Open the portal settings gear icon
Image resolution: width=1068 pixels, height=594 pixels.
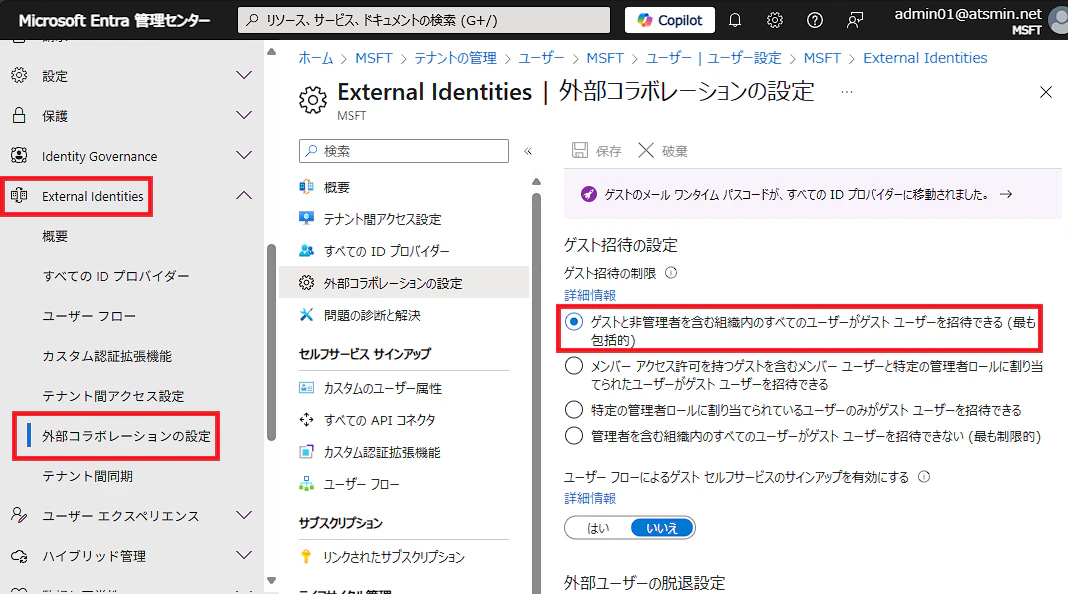point(775,20)
